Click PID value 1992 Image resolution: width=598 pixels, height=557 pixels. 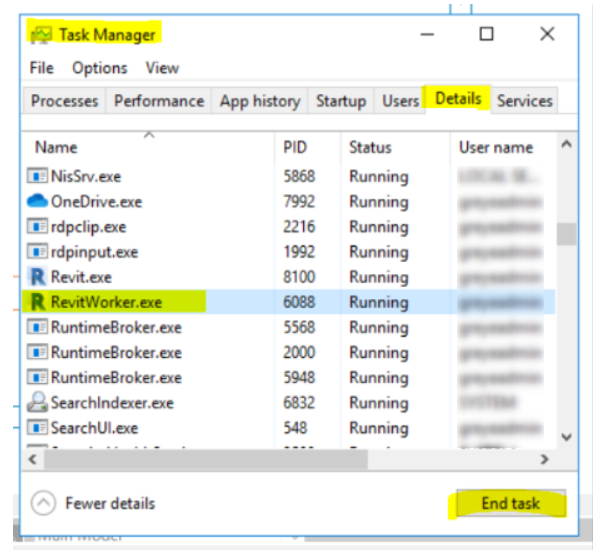[299, 252]
